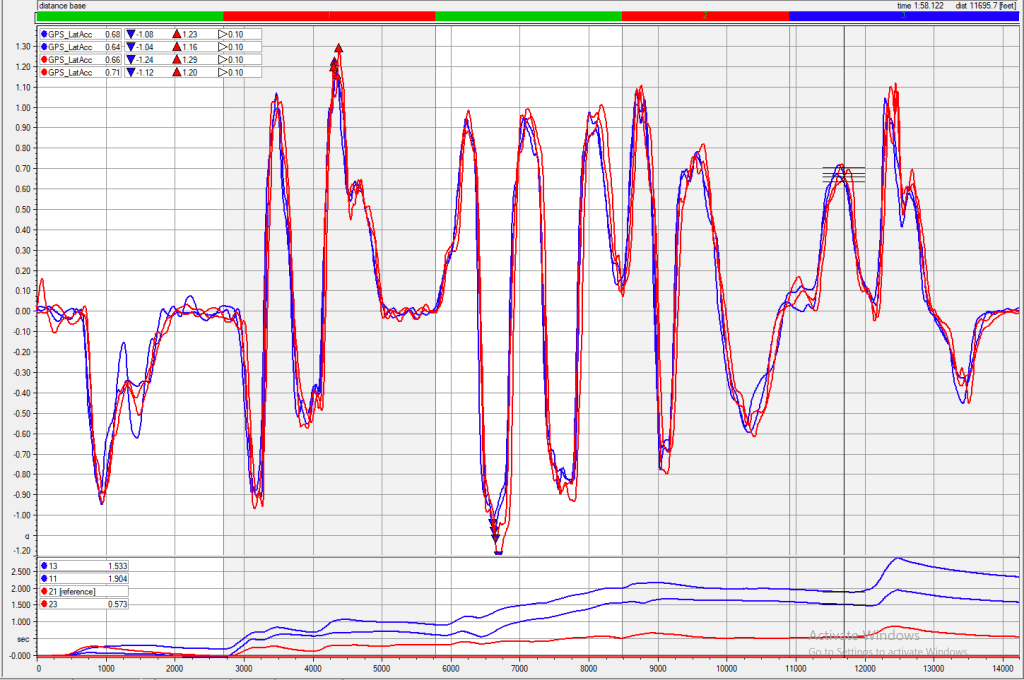Click red dot of last GPS_LatAcc channel
Screen dimensions: 1024x680
[x=45, y=73]
